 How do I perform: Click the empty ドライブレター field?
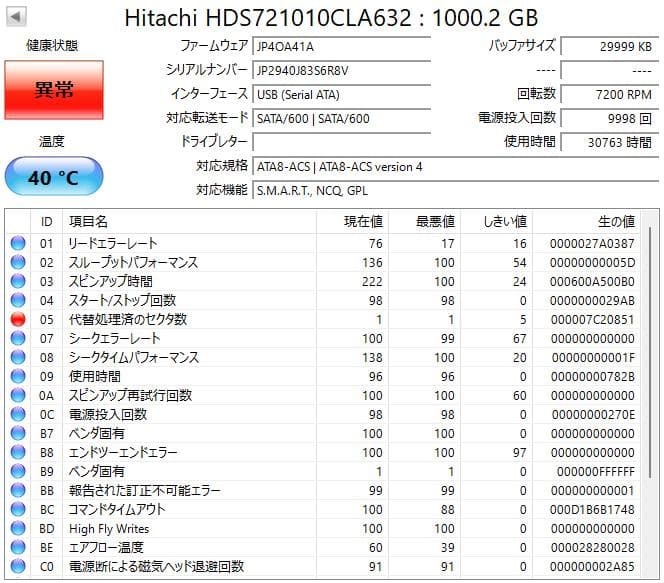[x=342, y=142]
